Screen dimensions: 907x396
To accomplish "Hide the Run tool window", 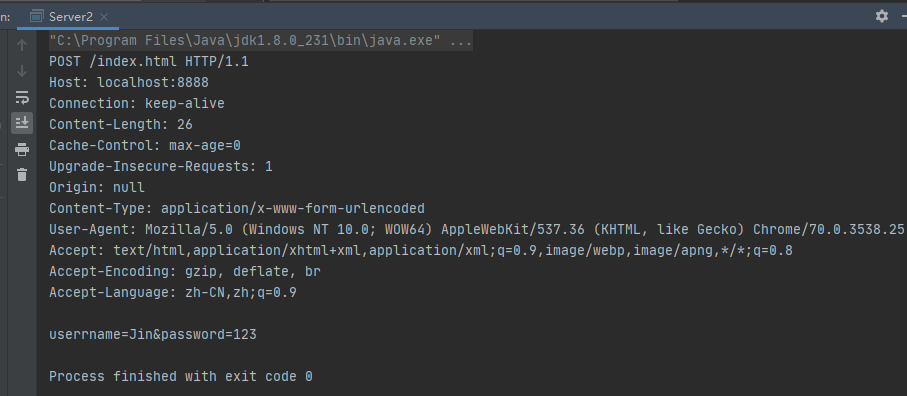I will pos(904,16).
